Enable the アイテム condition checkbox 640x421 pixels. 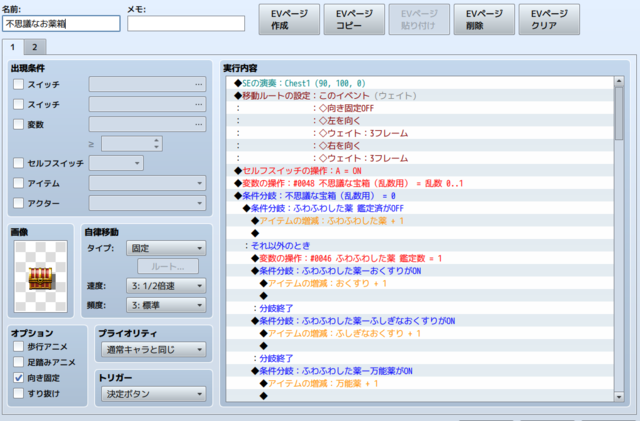click(x=18, y=183)
